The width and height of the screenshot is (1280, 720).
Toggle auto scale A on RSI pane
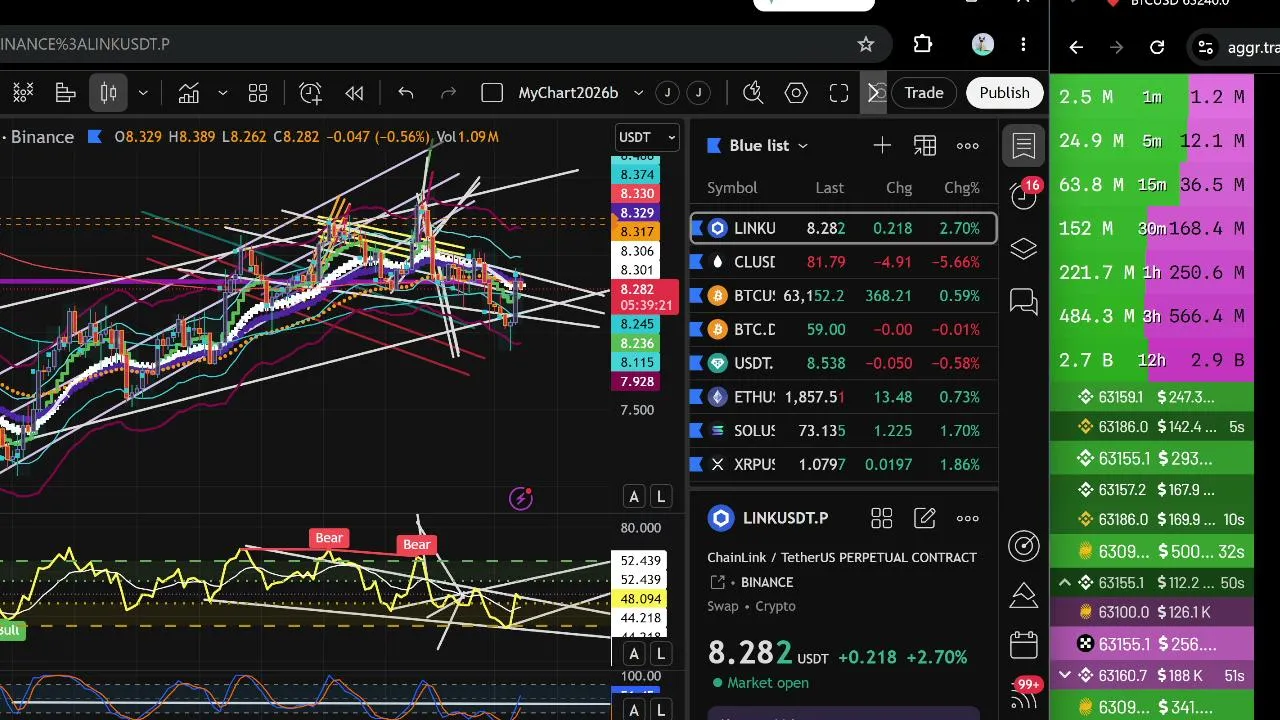634,654
